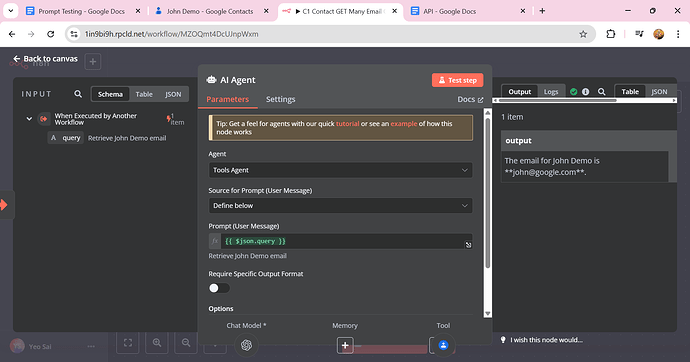Add a Memory sub-node with plus

[345, 345]
